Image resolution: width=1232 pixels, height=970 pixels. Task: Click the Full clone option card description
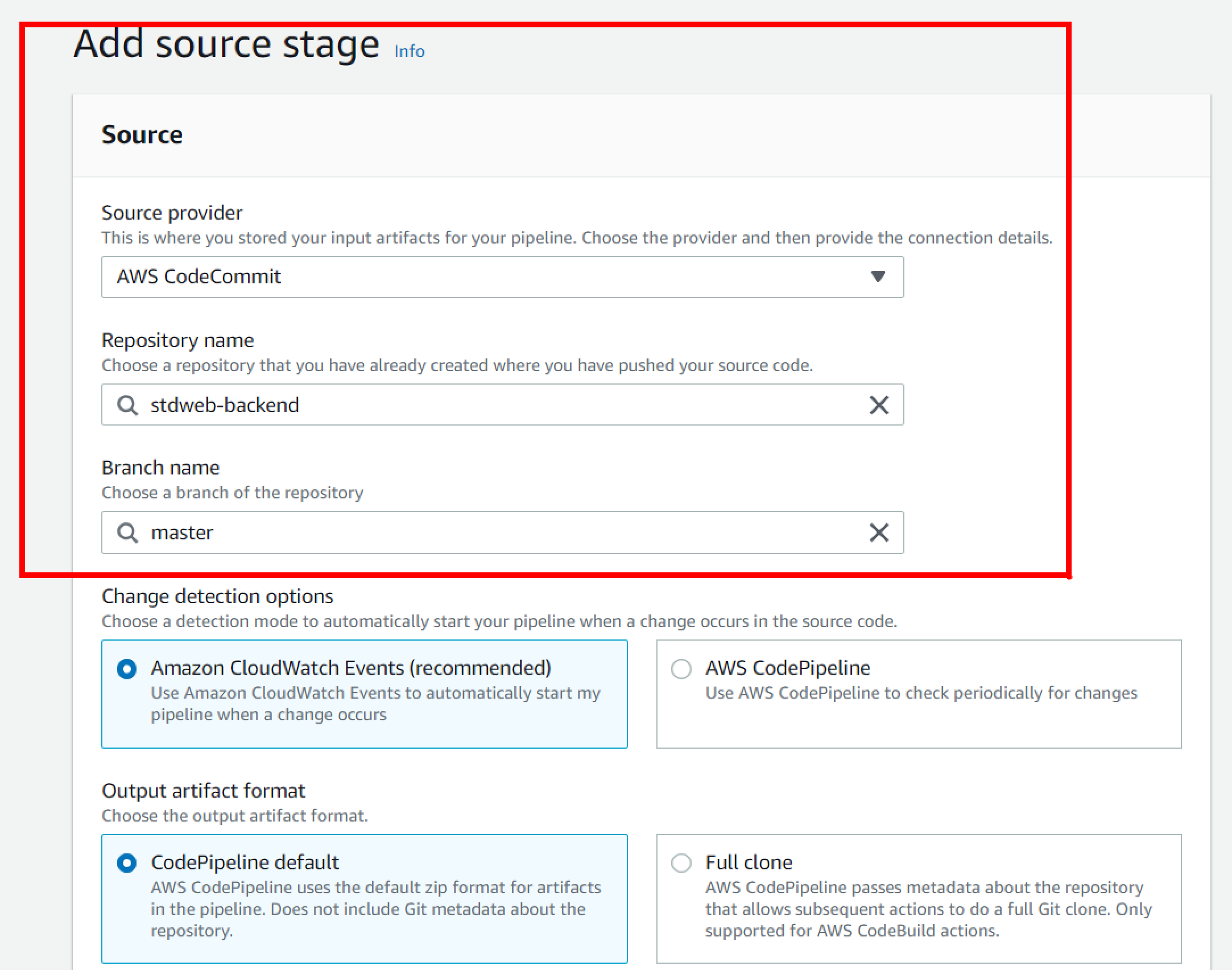click(x=927, y=909)
